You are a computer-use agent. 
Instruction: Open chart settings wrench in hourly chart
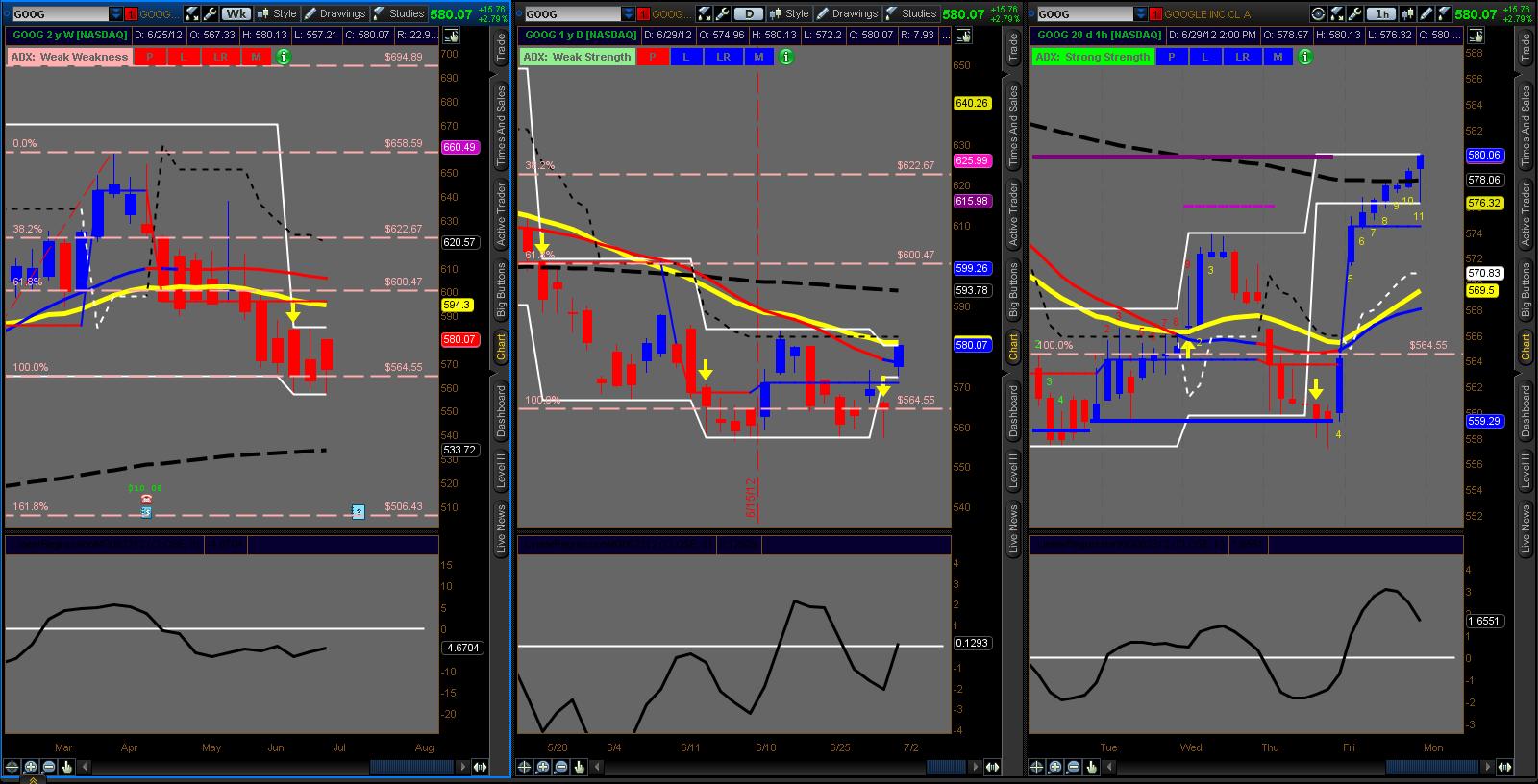point(1354,13)
